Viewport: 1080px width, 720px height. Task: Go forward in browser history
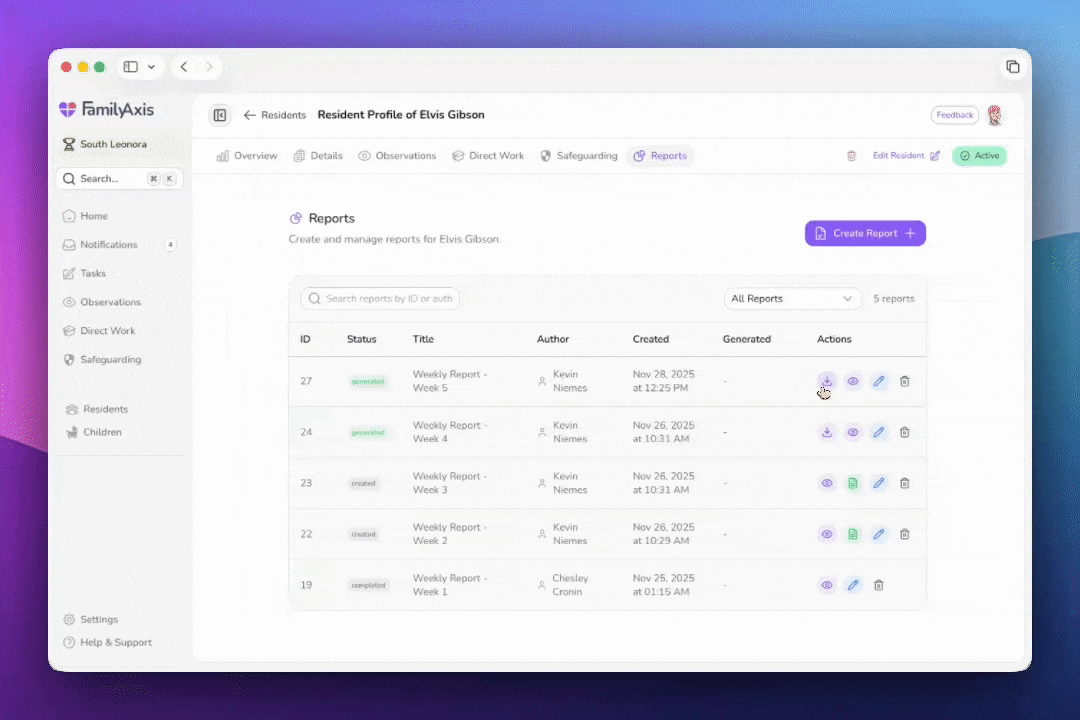pos(209,67)
